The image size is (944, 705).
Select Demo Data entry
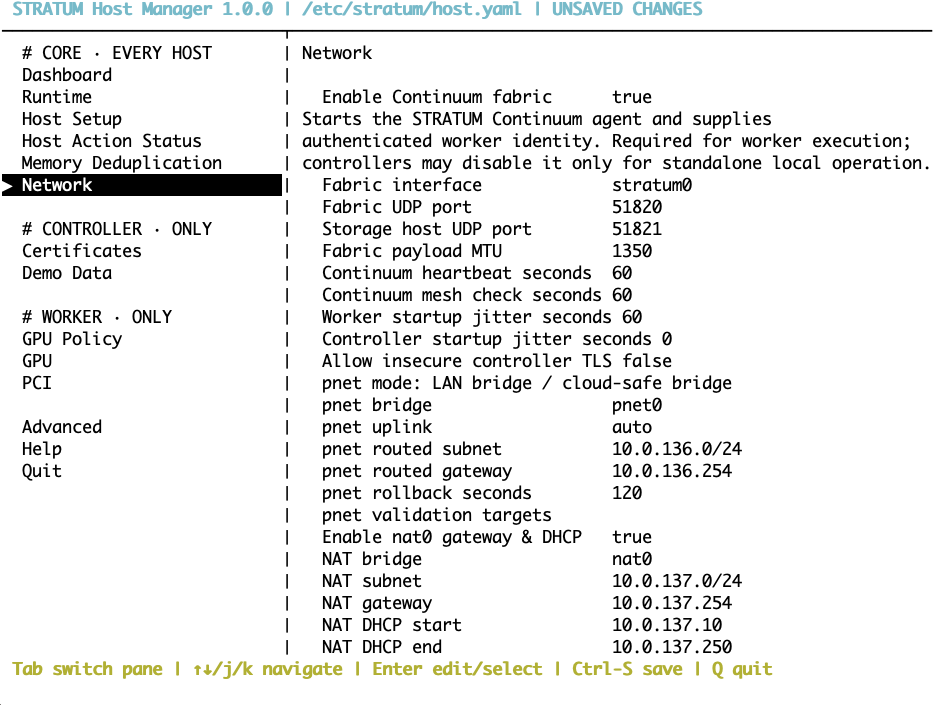click(x=67, y=273)
